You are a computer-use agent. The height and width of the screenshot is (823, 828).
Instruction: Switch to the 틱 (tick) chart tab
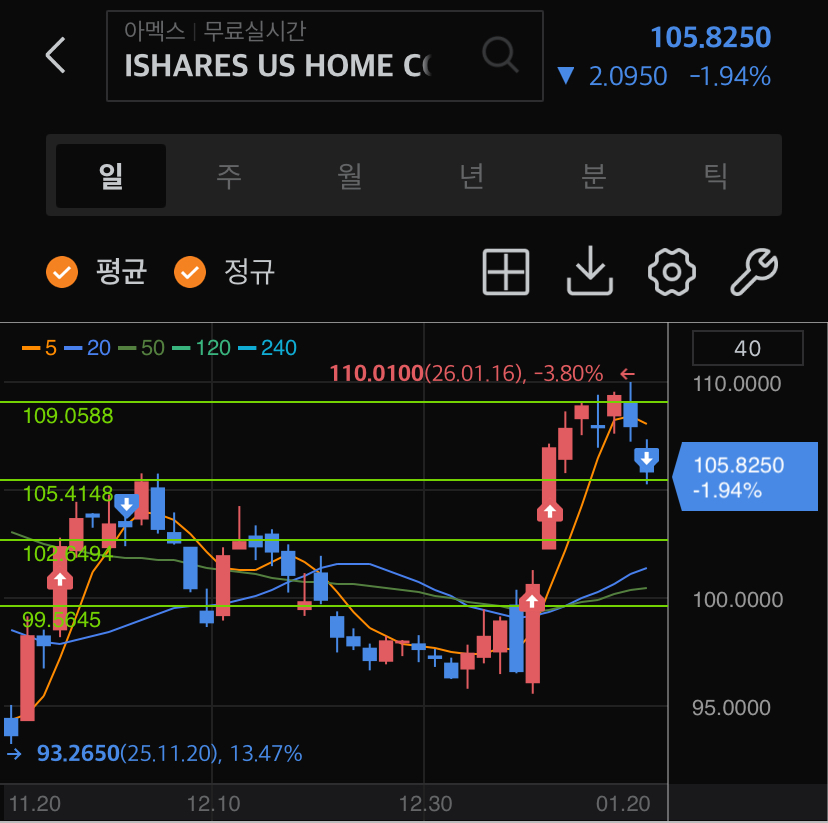(x=716, y=176)
